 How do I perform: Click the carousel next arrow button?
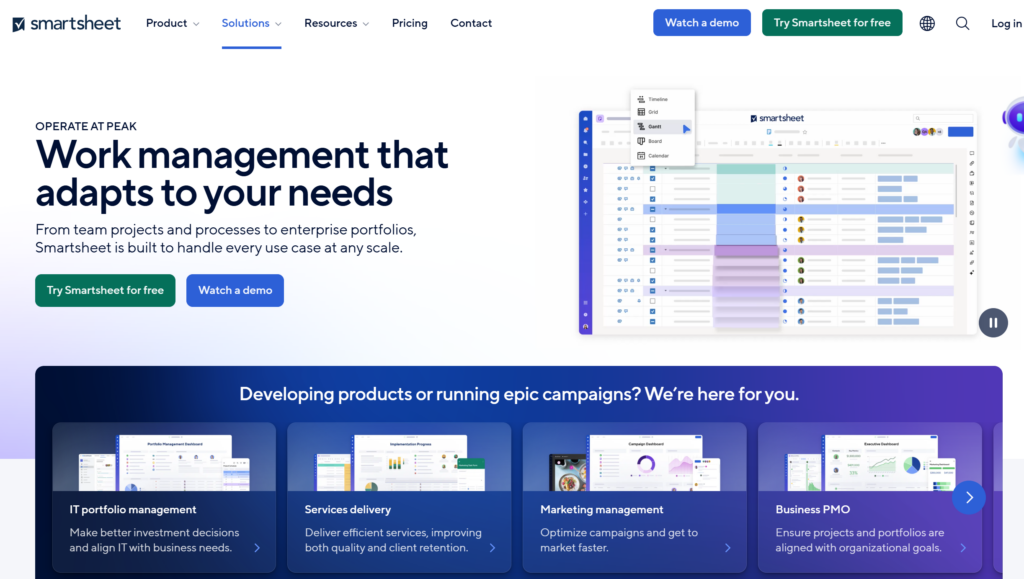(968, 497)
